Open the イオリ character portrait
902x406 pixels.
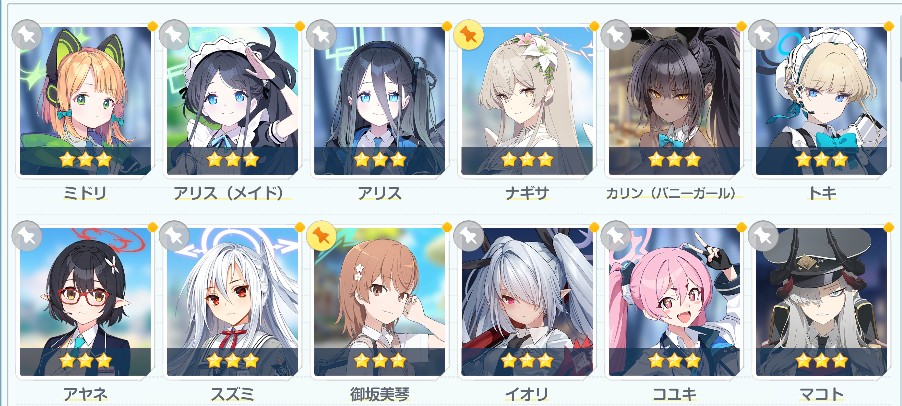(x=527, y=302)
